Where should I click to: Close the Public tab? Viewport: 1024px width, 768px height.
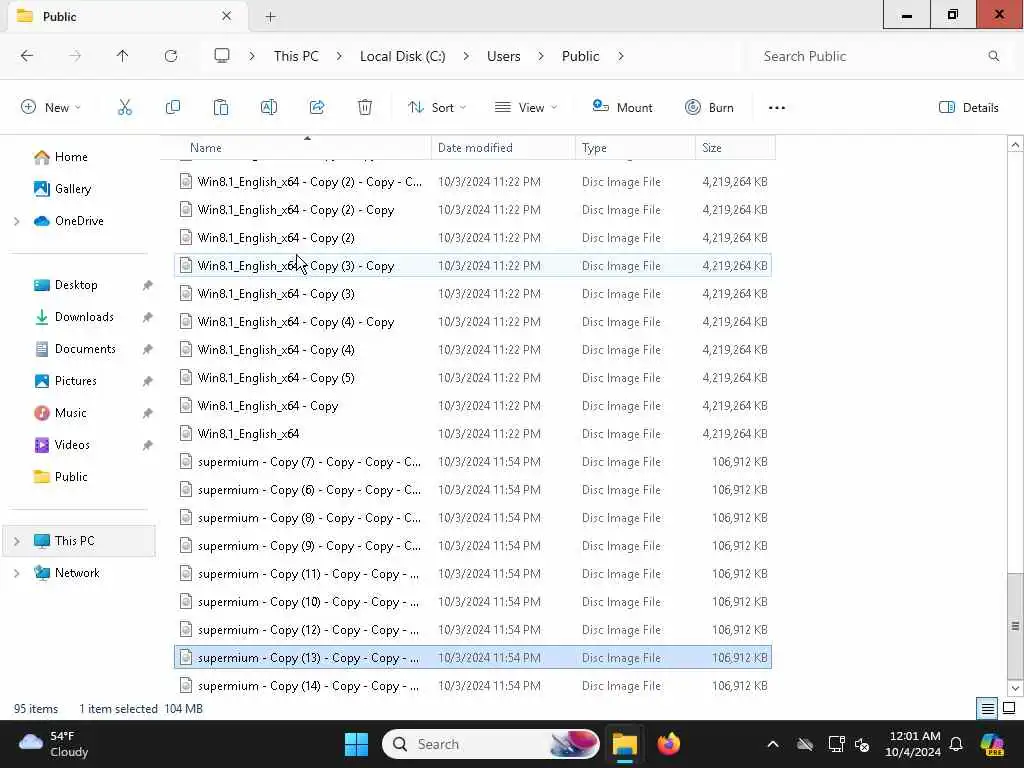pos(227,16)
